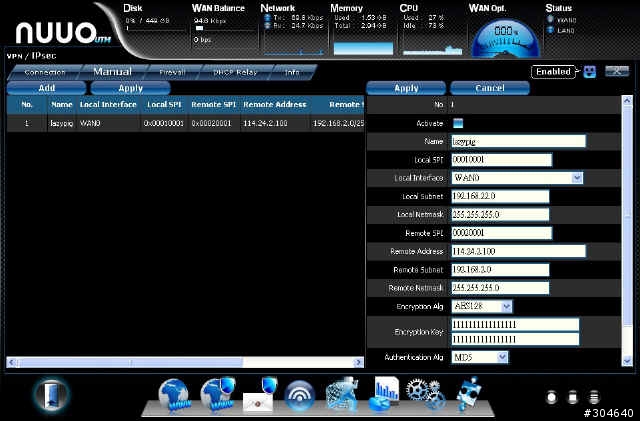Image resolution: width=640 pixels, height=421 pixels.
Task: Click the Remote Address column header
Action: tap(275, 105)
